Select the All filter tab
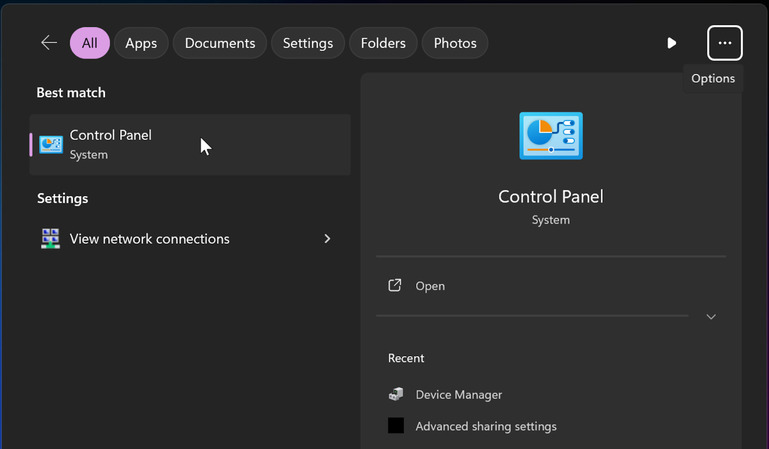This screenshot has width=769, height=449. [90, 43]
